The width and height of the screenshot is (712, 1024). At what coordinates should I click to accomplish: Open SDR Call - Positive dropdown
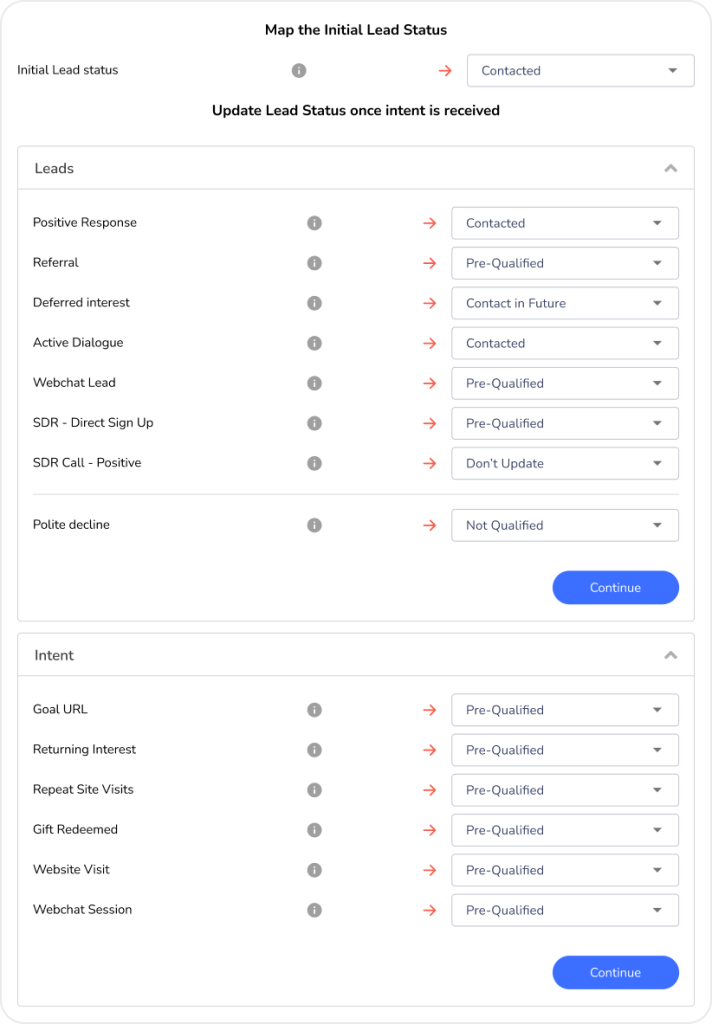[x=564, y=463]
